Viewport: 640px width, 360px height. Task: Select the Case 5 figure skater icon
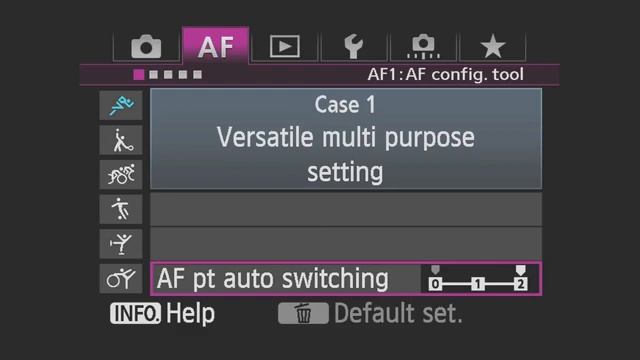pos(121,244)
